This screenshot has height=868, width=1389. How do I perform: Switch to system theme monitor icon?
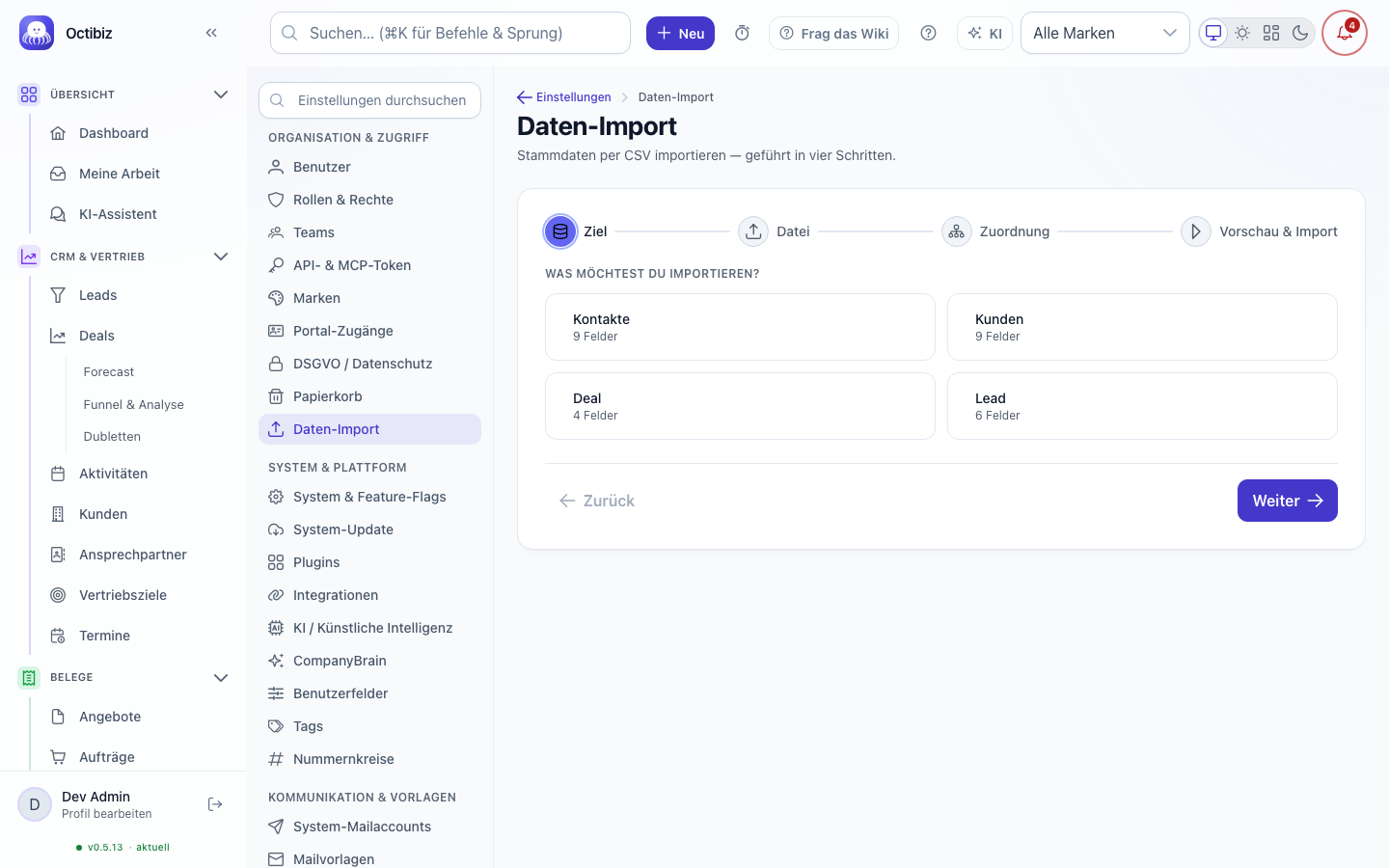1213,33
